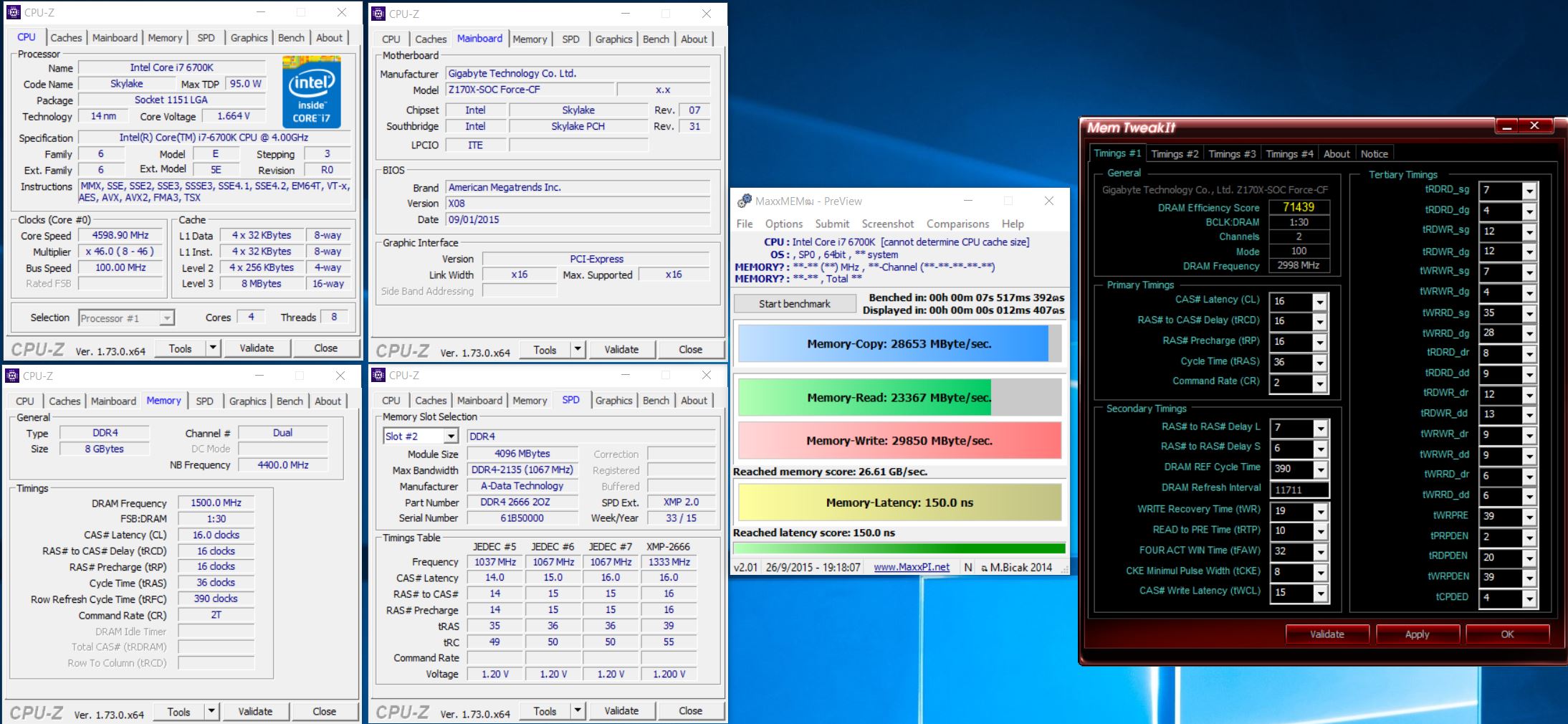Image resolution: width=1568 pixels, height=724 pixels.
Task: Click Close in the CPU-Z Mainboard window
Action: [690, 349]
